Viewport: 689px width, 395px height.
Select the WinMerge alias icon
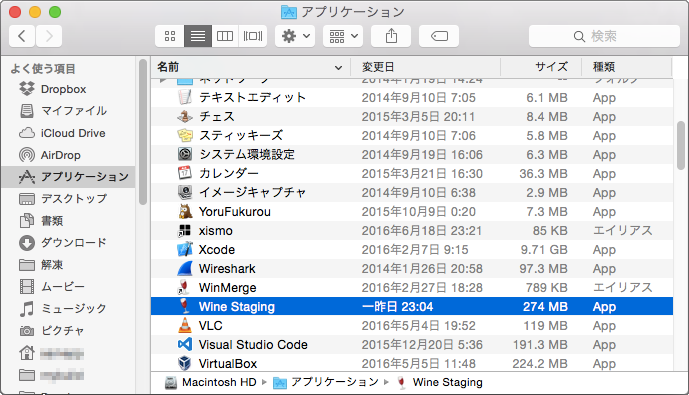click(x=185, y=287)
